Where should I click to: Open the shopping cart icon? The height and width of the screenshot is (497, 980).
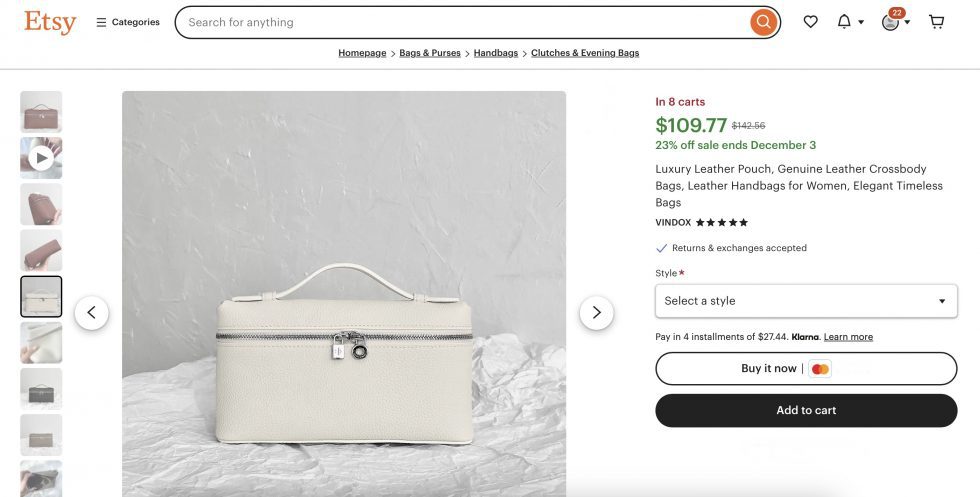coord(937,22)
